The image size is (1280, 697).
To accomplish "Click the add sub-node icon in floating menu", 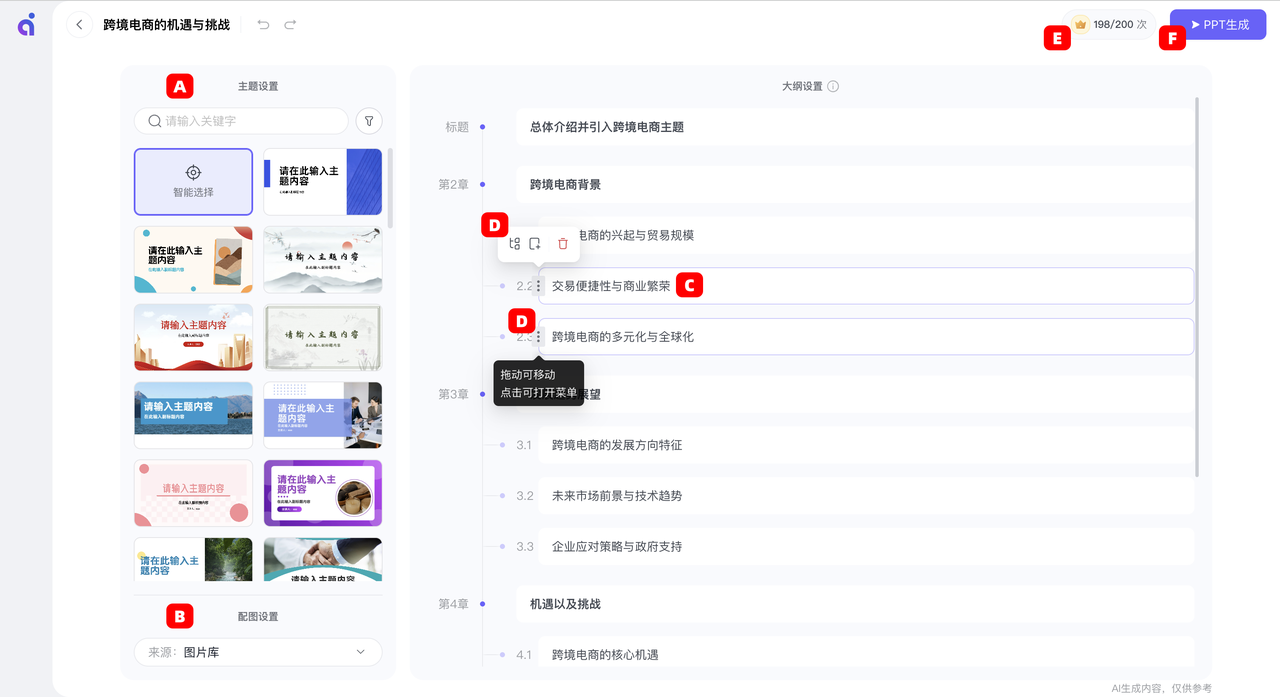I will pyautogui.click(x=513, y=243).
